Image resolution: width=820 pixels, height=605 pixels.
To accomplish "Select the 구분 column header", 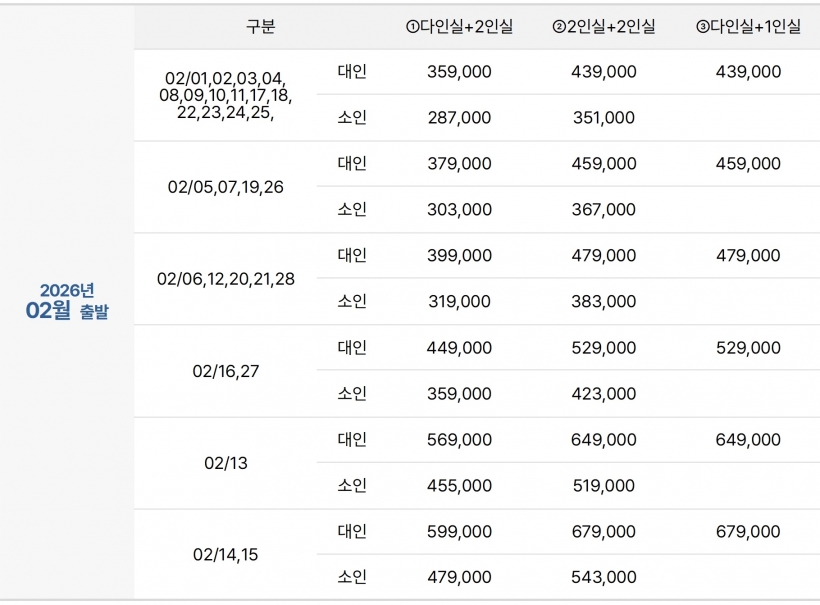I will [x=260, y=27].
